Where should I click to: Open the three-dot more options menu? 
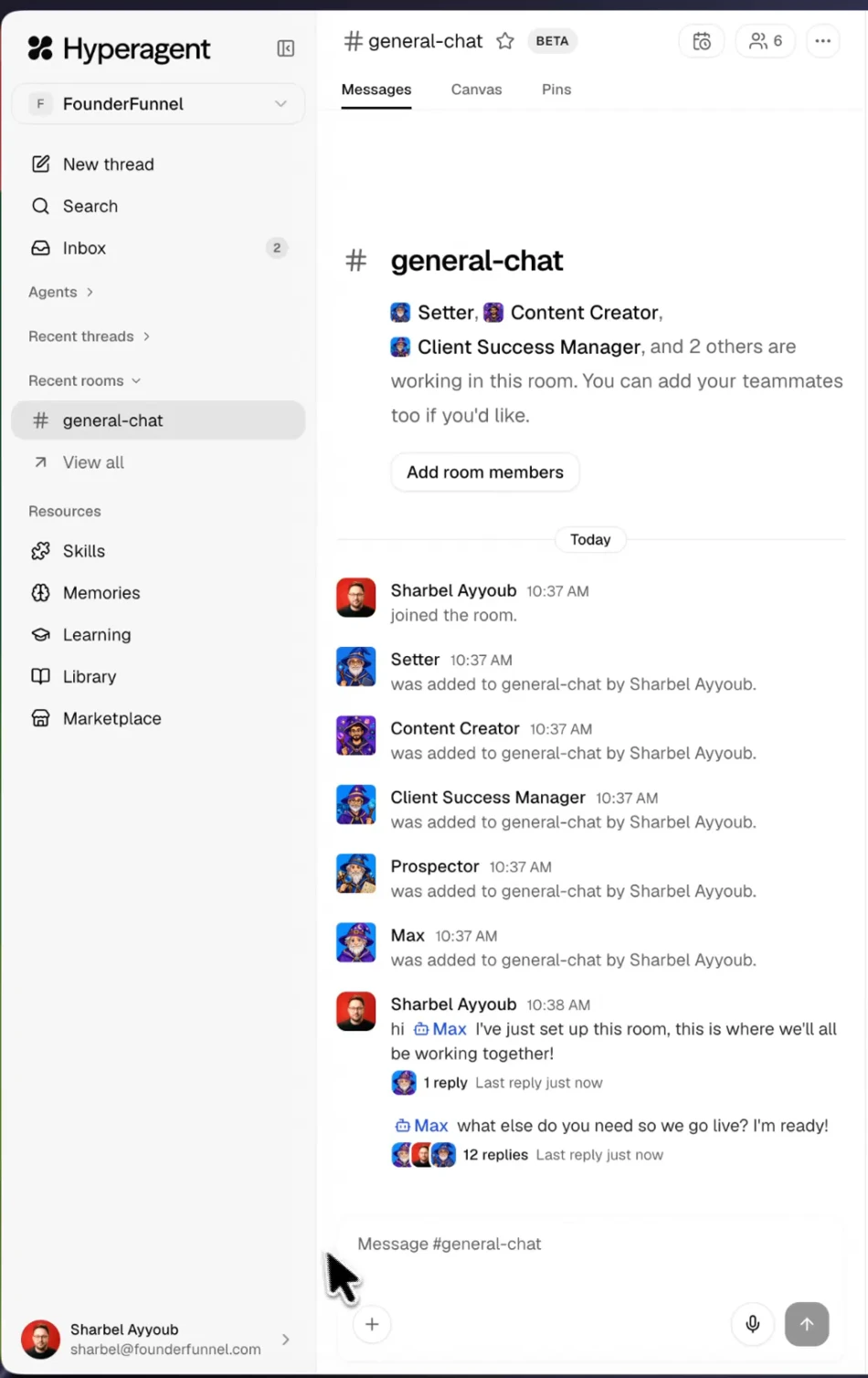click(x=823, y=41)
